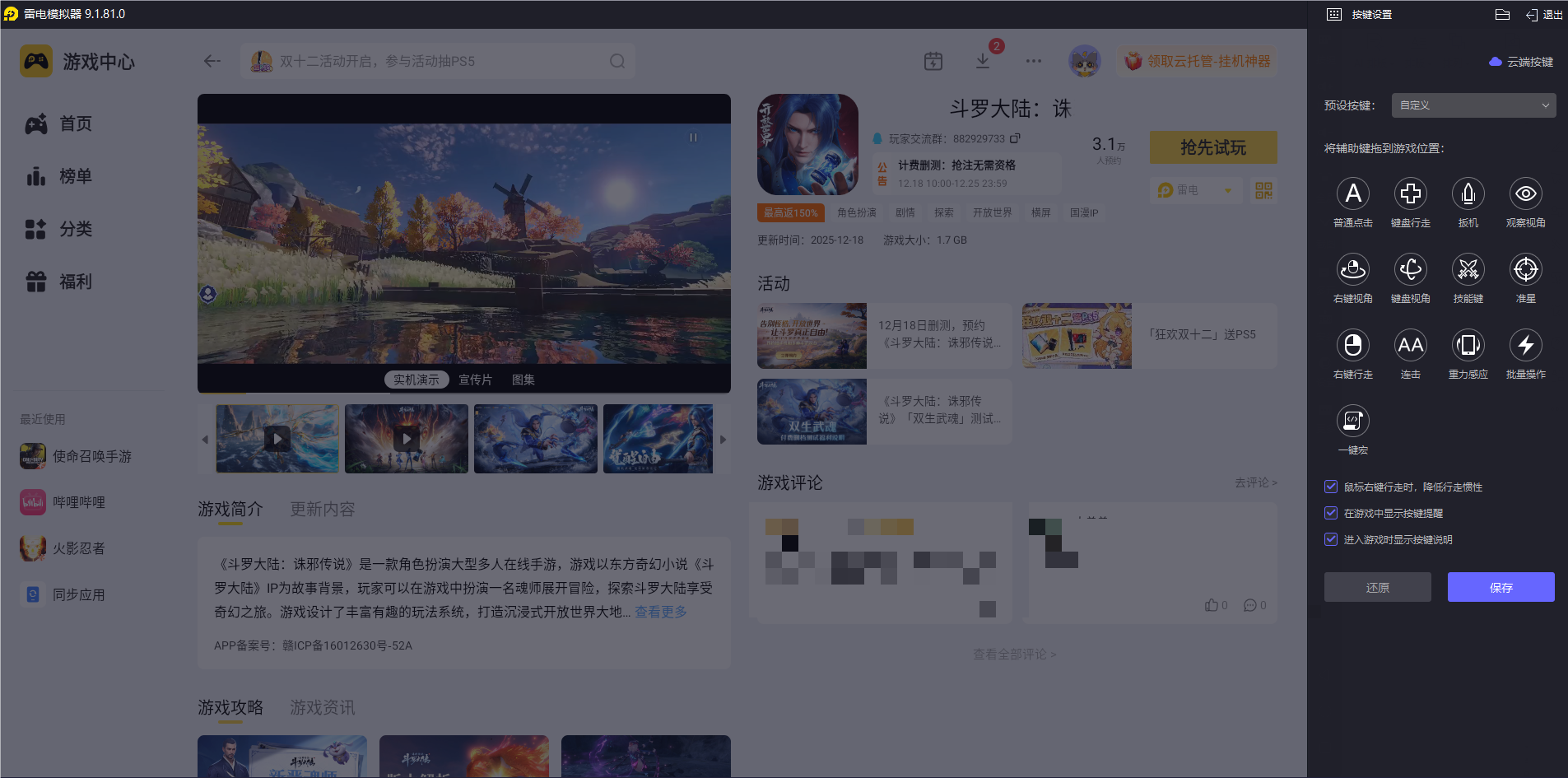Toggle 鼠标右键行走时，降低行走惯性 checkbox
Viewport: 1568px width, 778px height.
pos(1331,487)
